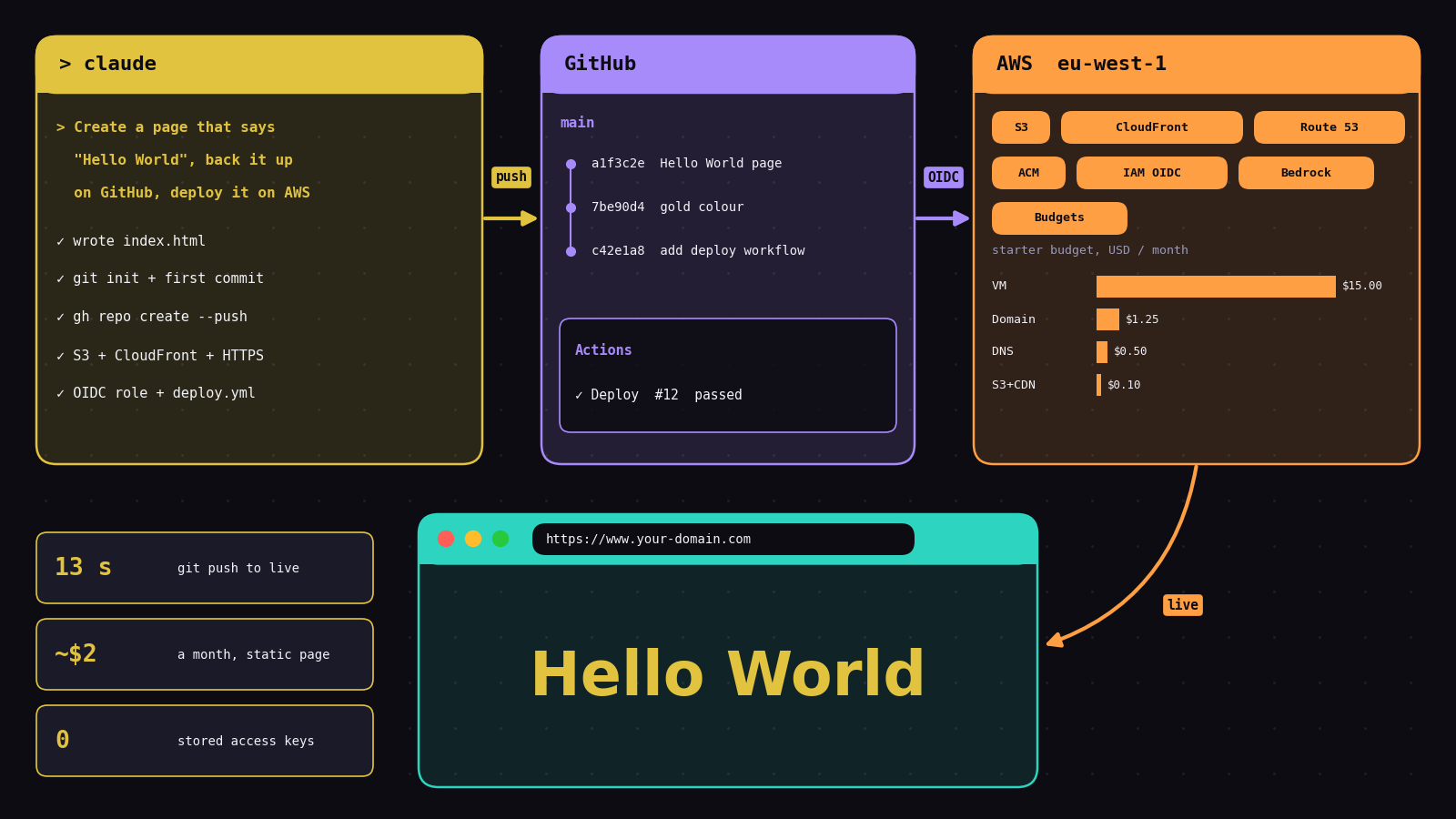Click the 'add deploy workflow' commit
The image size is (1456, 819).
[x=733, y=251]
